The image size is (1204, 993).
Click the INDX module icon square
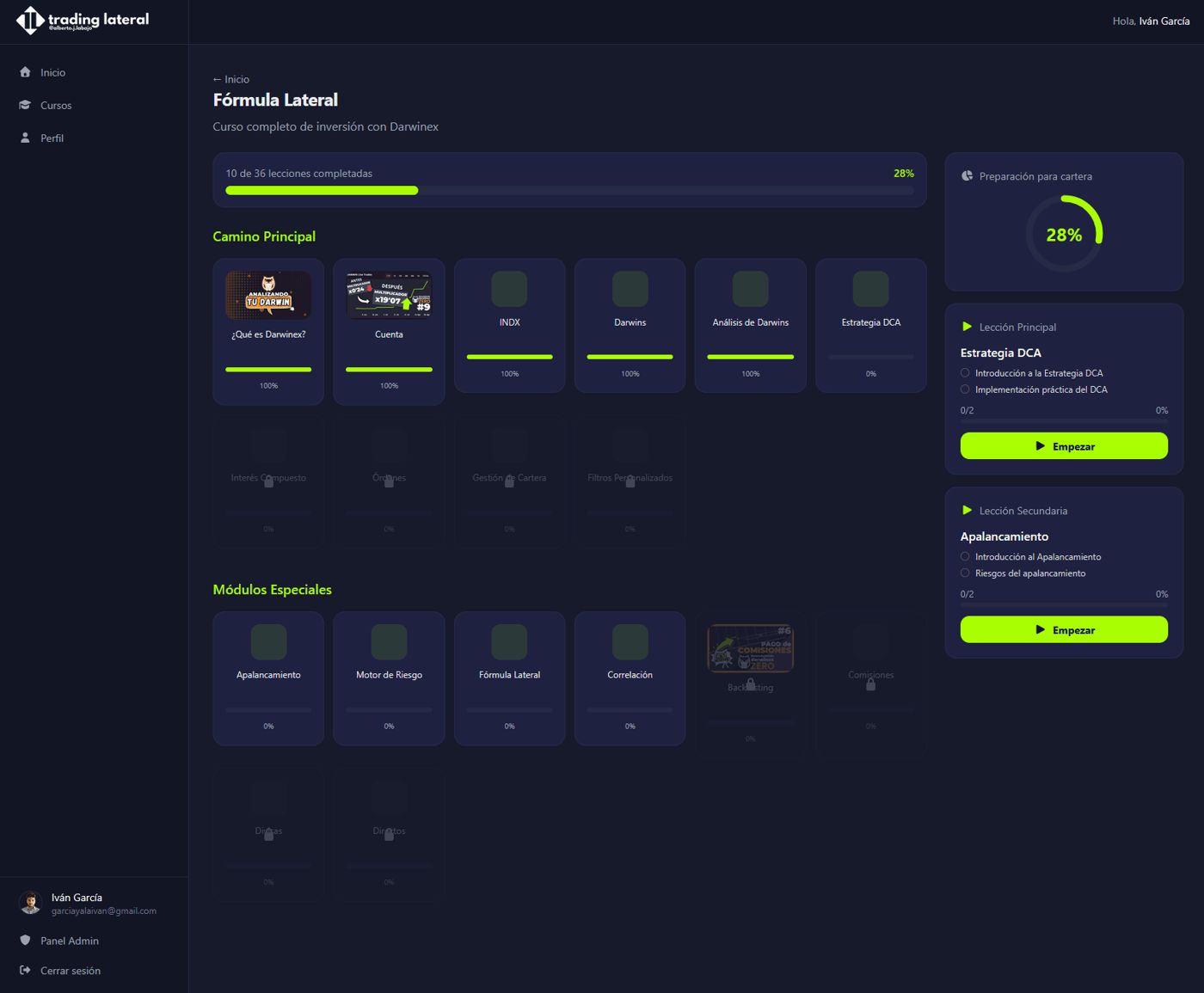509,289
